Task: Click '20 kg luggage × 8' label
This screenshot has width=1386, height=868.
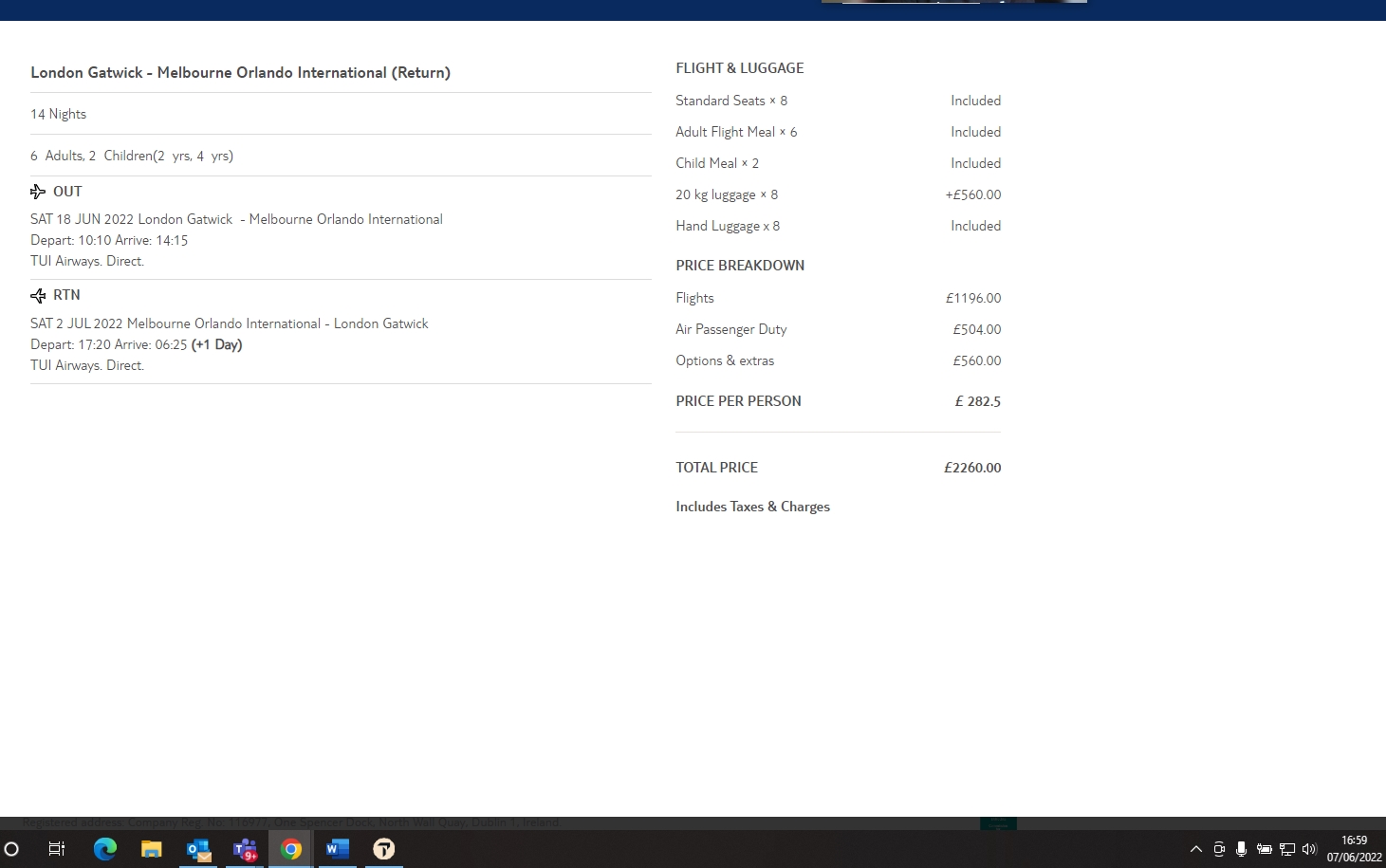Action: click(727, 194)
